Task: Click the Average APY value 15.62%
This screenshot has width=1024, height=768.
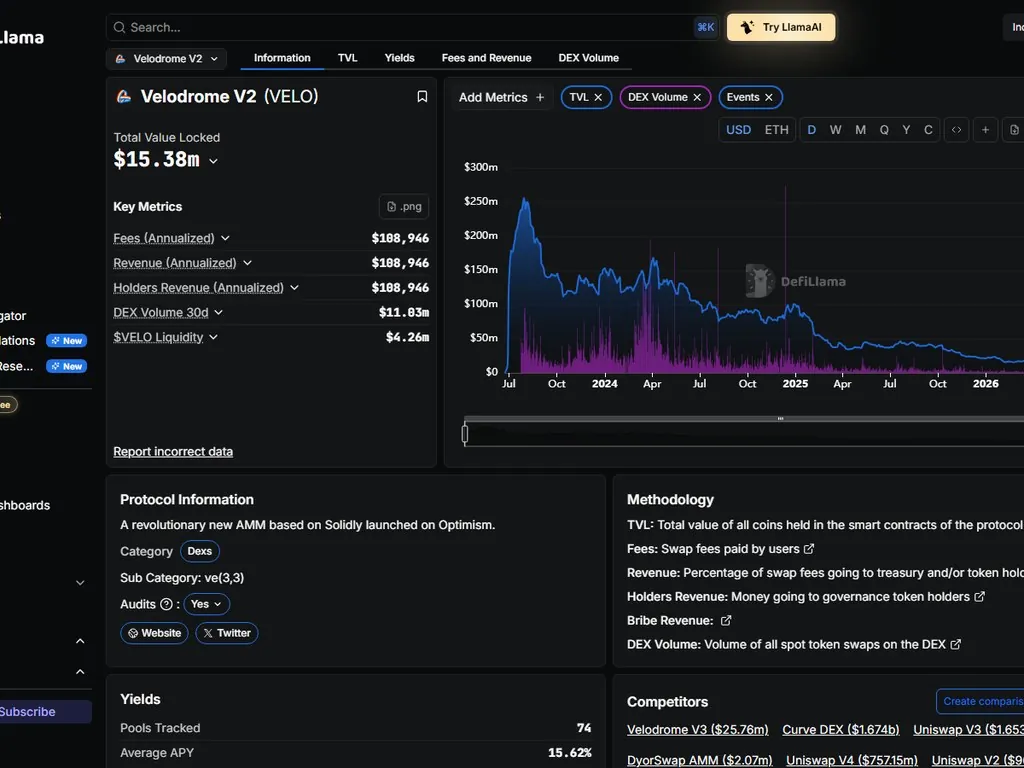Action: click(569, 753)
